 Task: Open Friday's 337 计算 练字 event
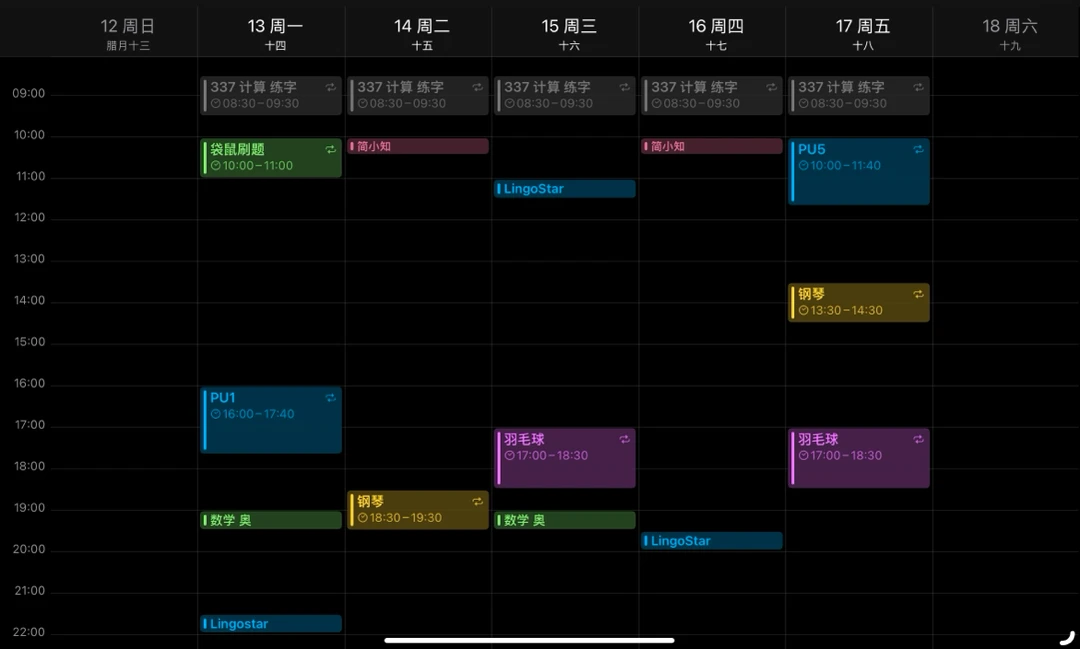pyautogui.click(x=859, y=95)
